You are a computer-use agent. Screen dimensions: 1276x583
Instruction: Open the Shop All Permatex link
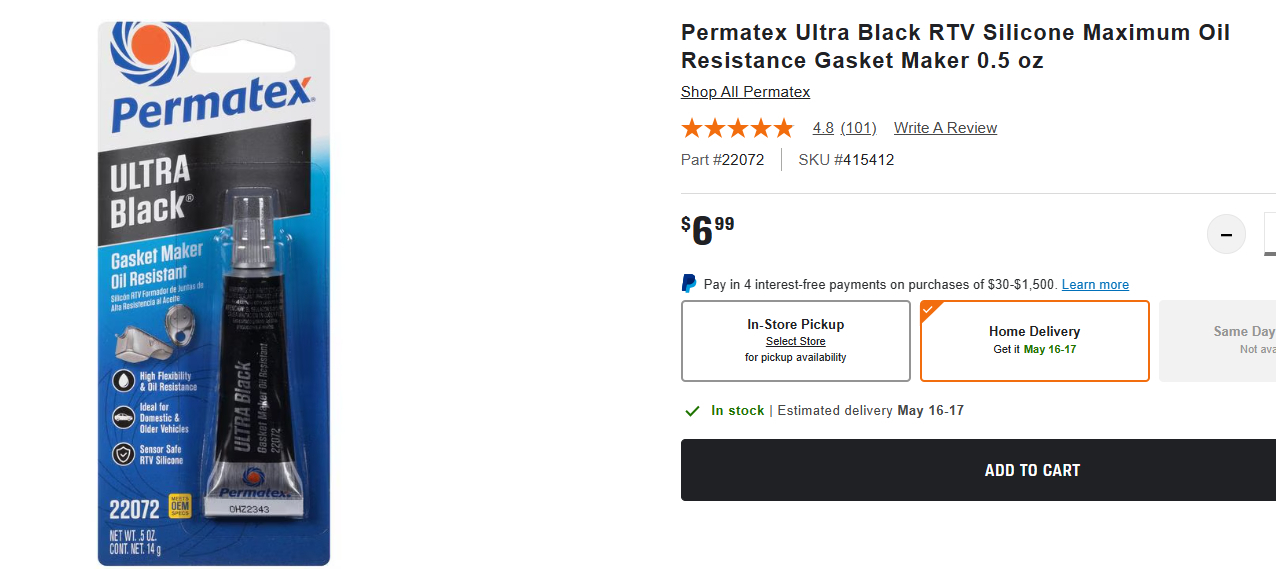pyautogui.click(x=745, y=92)
